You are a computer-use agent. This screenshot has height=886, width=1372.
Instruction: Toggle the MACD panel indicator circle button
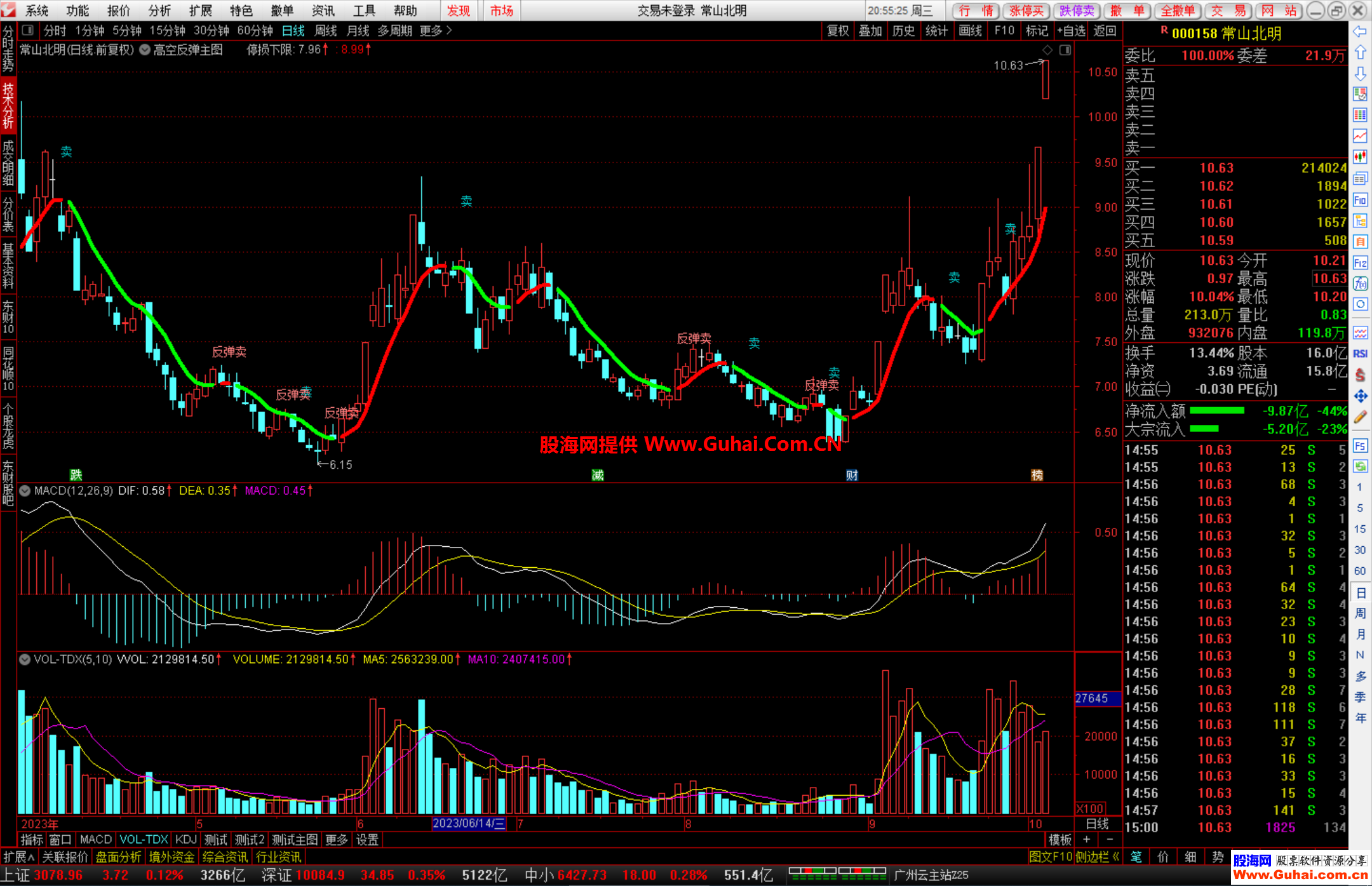coord(25,491)
